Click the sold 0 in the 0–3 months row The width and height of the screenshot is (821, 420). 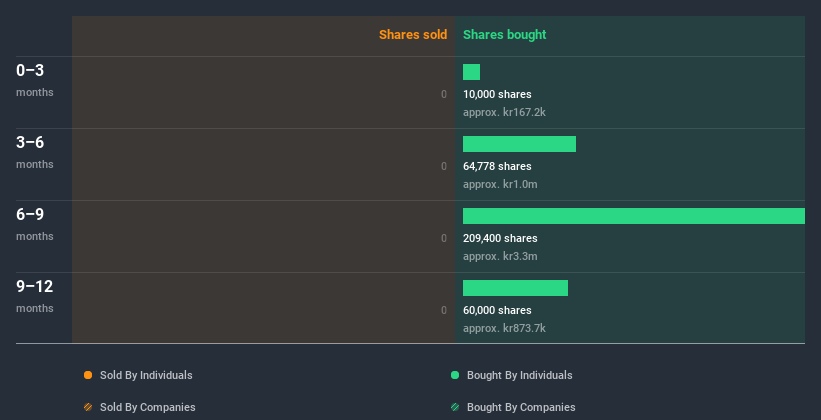(444, 94)
